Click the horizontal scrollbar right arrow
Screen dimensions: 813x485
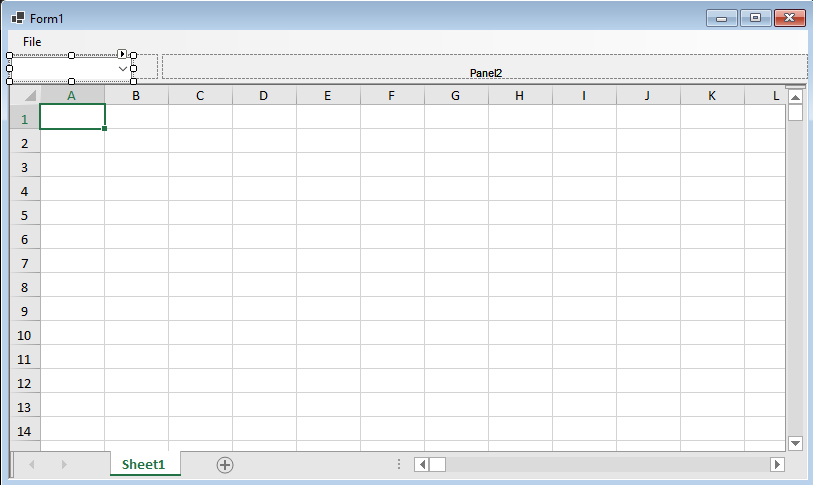coord(777,464)
